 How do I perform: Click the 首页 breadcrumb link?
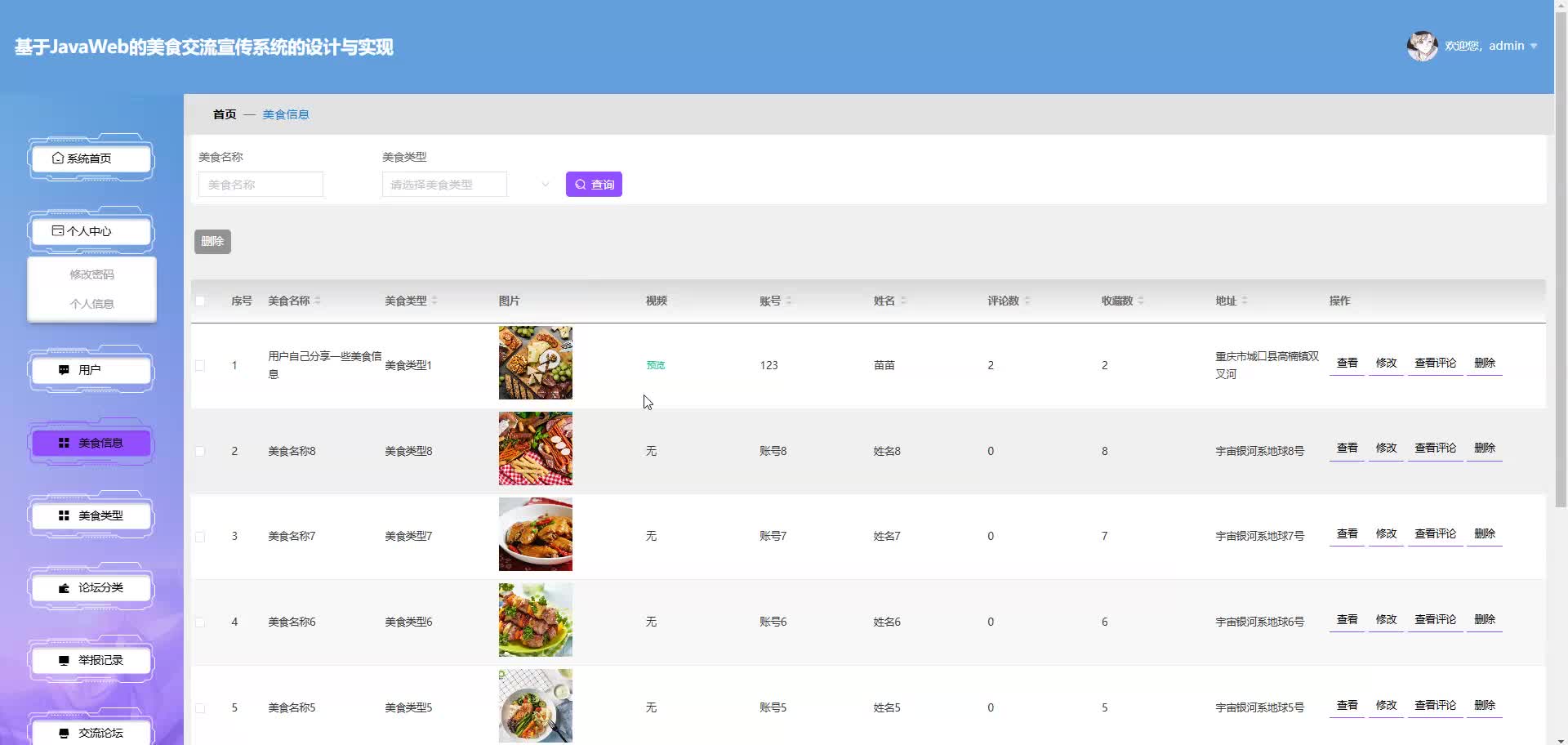pos(225,114)
